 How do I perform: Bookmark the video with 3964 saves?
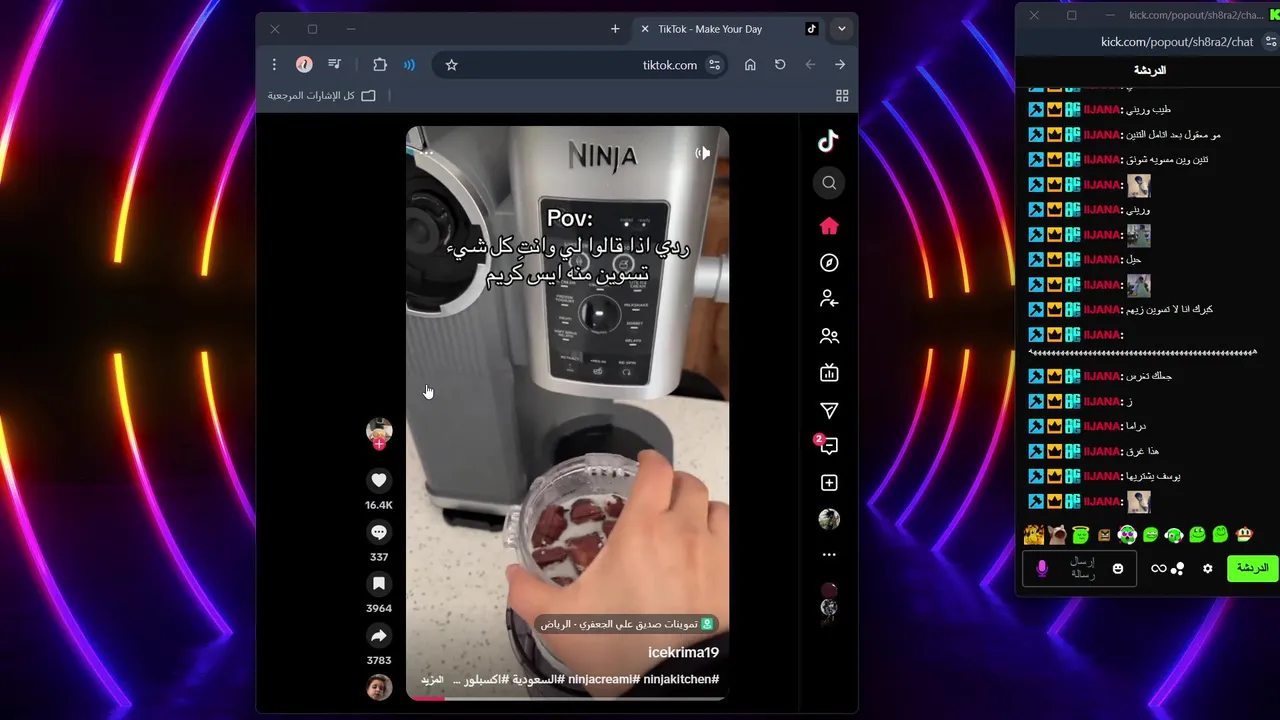(x=379, y=583)
